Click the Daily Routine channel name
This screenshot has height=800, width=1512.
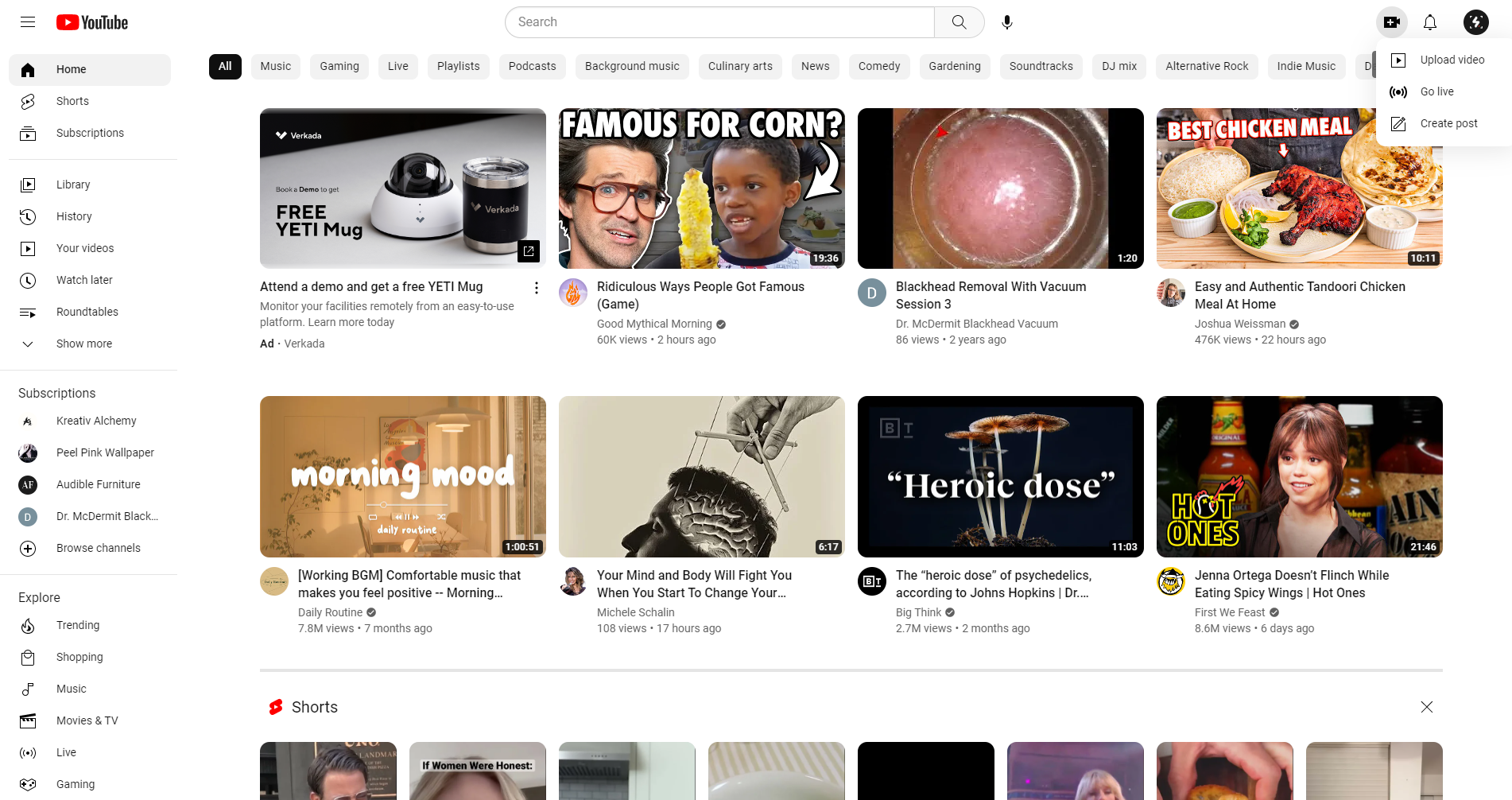point(330,612)
